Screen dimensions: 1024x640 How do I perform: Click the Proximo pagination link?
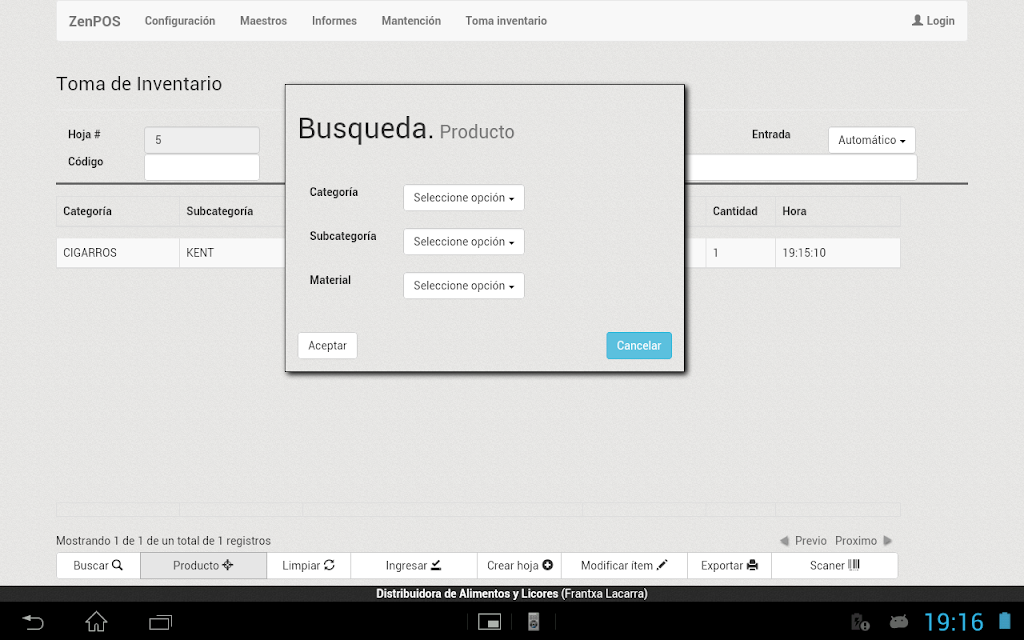click(x=856, y=541)
